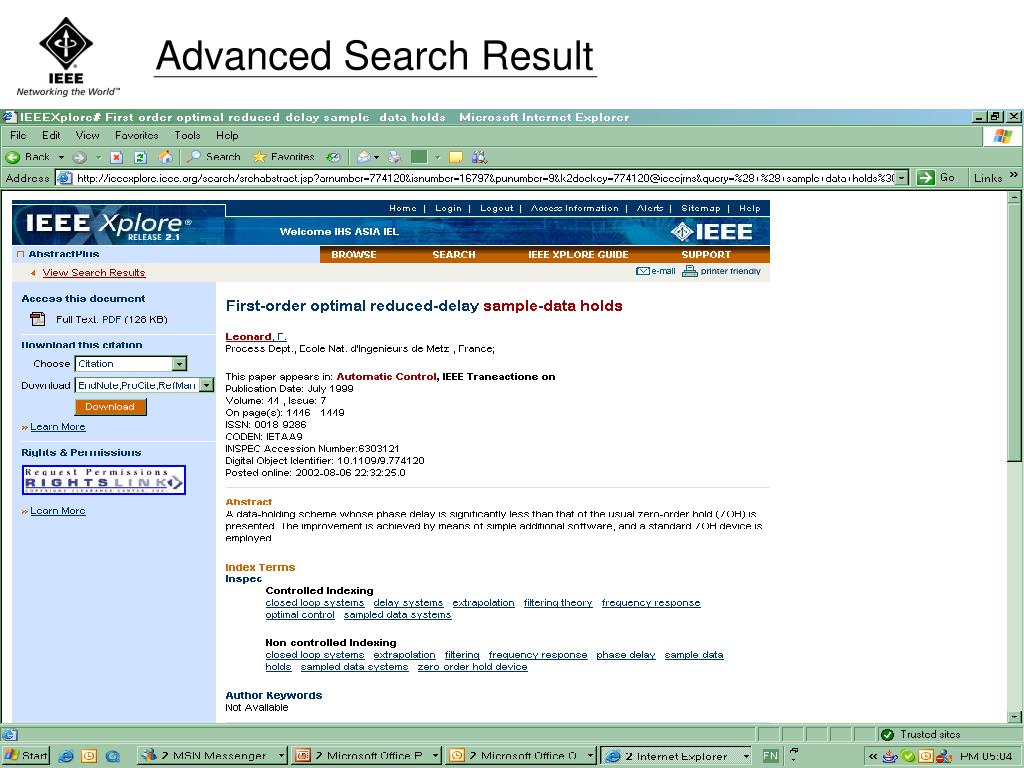The image size is (1024, 768).
Task: Click the browser Forward arrow icon
Action: coord(80,157)
